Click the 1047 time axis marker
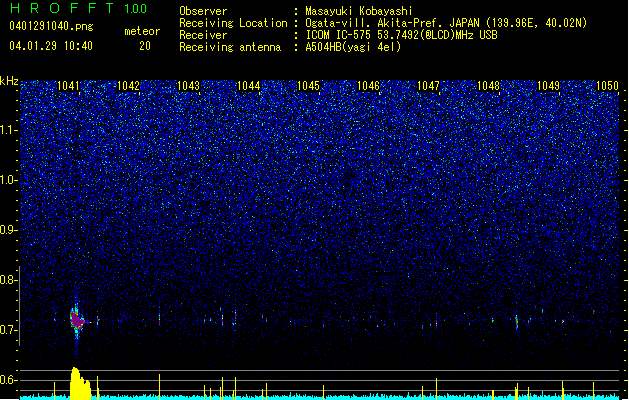 tap(428, 86)
